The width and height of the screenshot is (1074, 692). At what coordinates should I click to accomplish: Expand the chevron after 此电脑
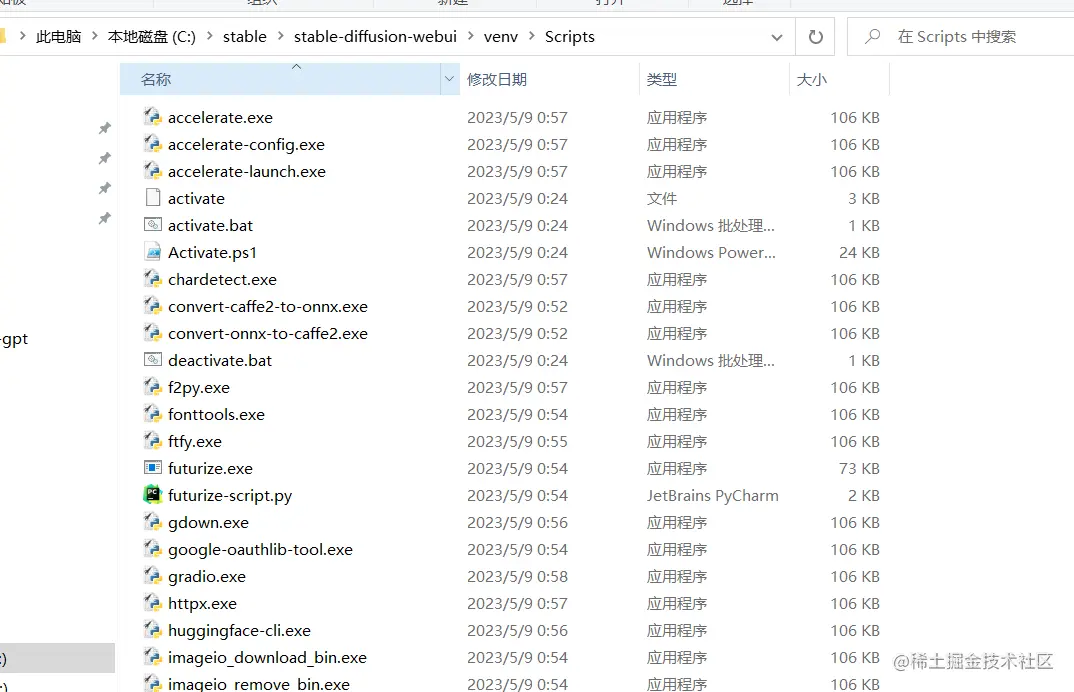(95, 36)
